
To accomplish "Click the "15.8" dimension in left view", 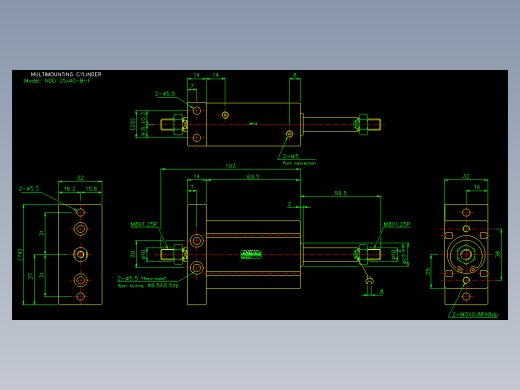I will coord(91,189).
